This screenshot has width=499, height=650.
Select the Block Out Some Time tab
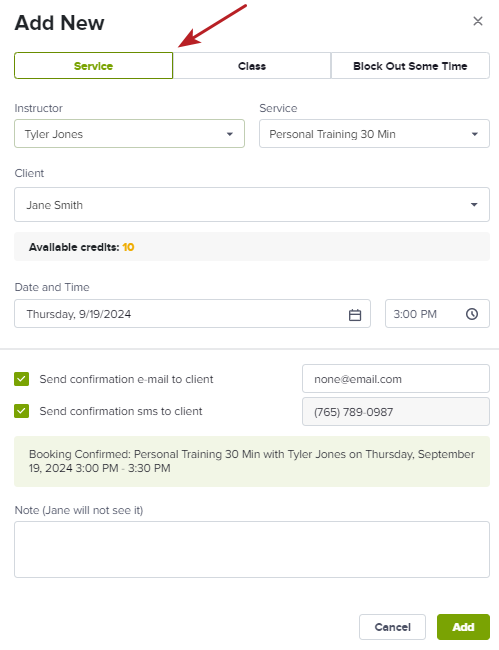tap(410, 66)
